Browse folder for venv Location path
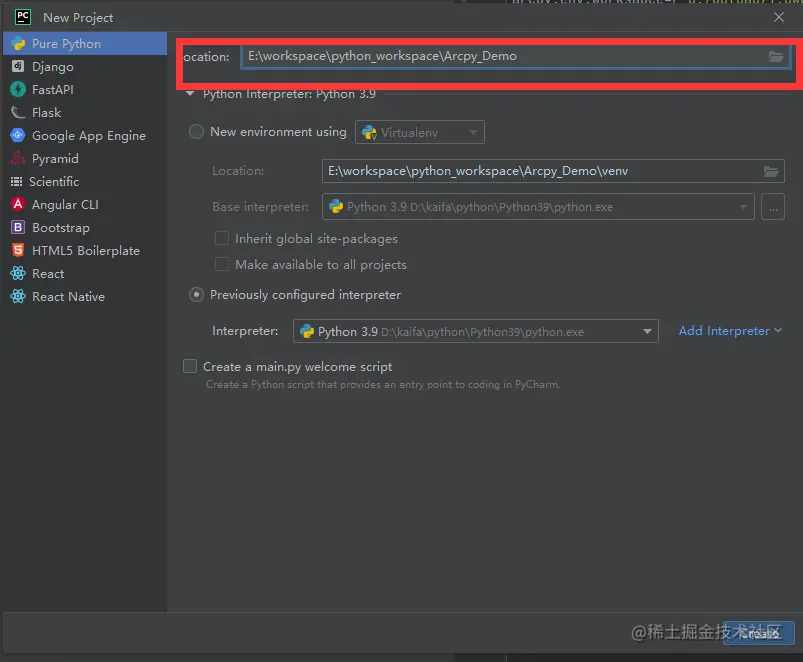 (x=771, y=172)
